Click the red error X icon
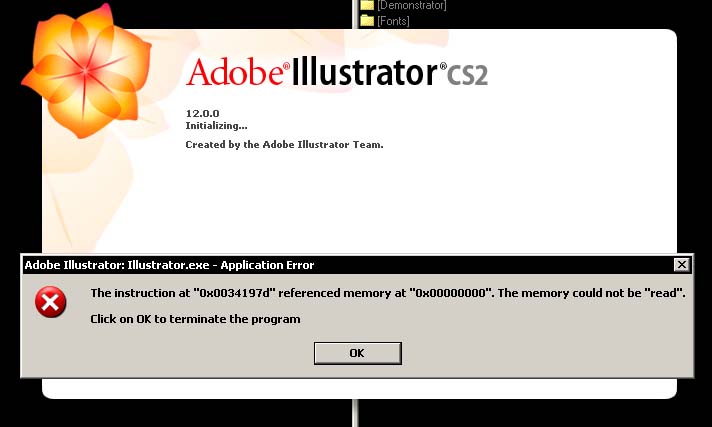This screenshot has width=712, height=427. pos(50,302)
